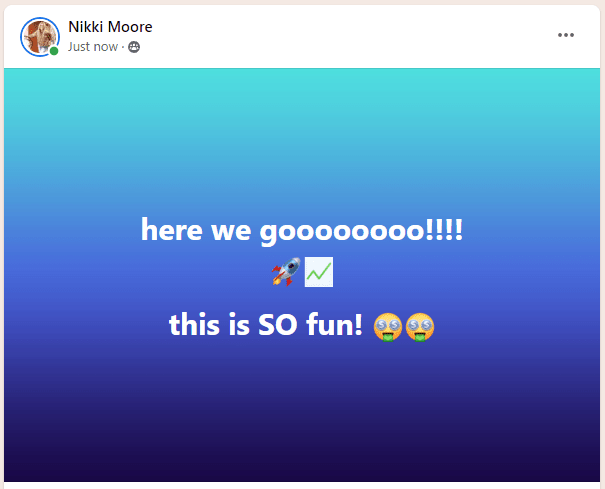Click the word "this" in the post
The image size is (605, 489).
click(x=195, y=325)
